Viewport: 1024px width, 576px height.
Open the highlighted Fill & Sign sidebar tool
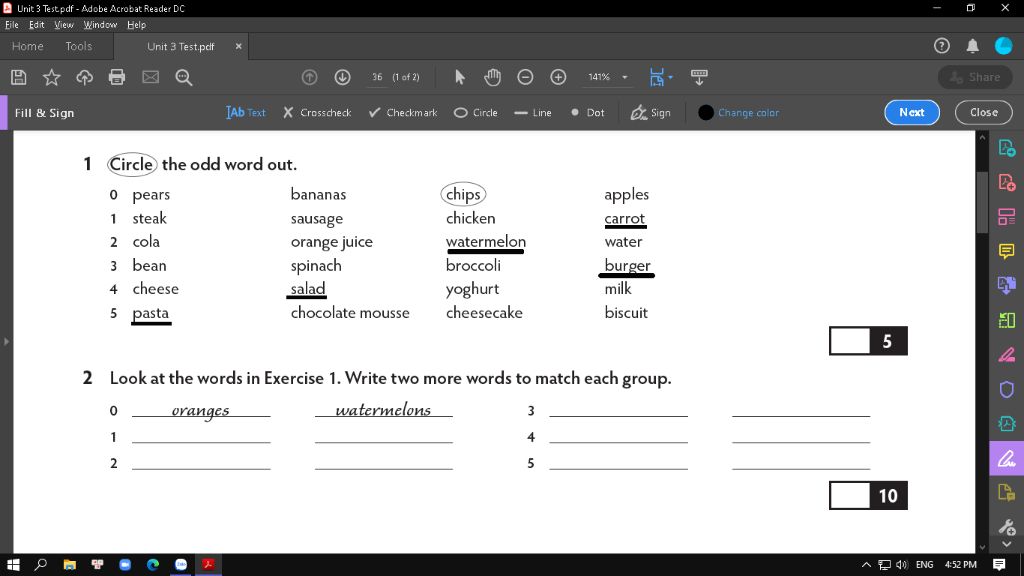(x=1006, y=458)
